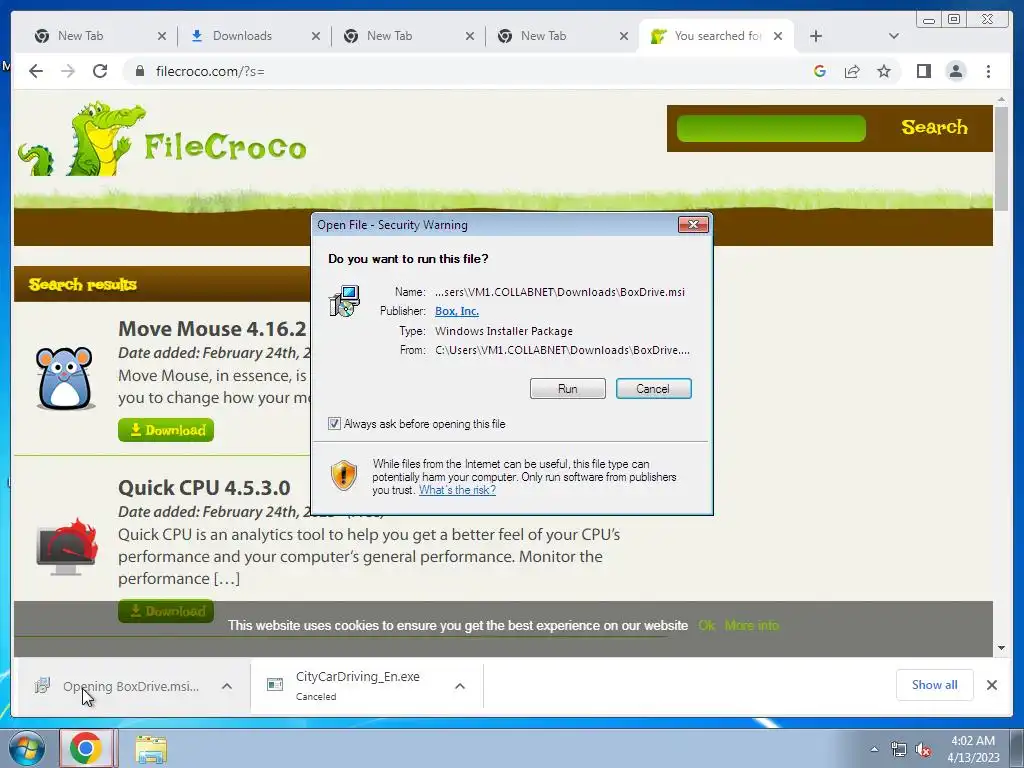Open Google search icon in address bar
Screen dimensions: 1024x768
[x=820, y=71]
